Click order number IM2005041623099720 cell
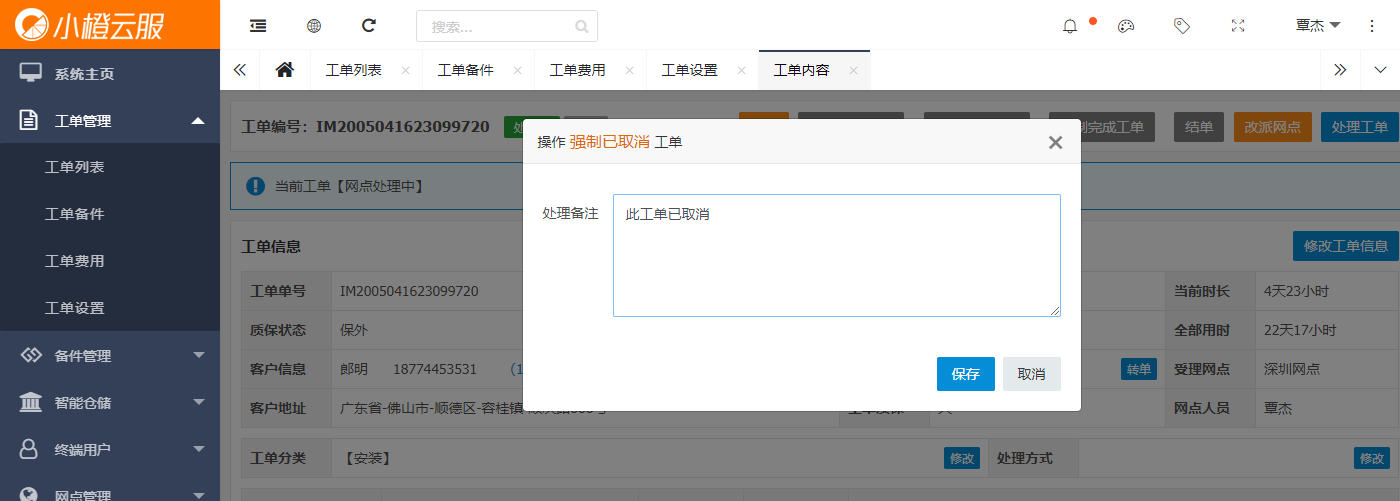This screenshot has width=1400, height=501. (x=409, y=291)
